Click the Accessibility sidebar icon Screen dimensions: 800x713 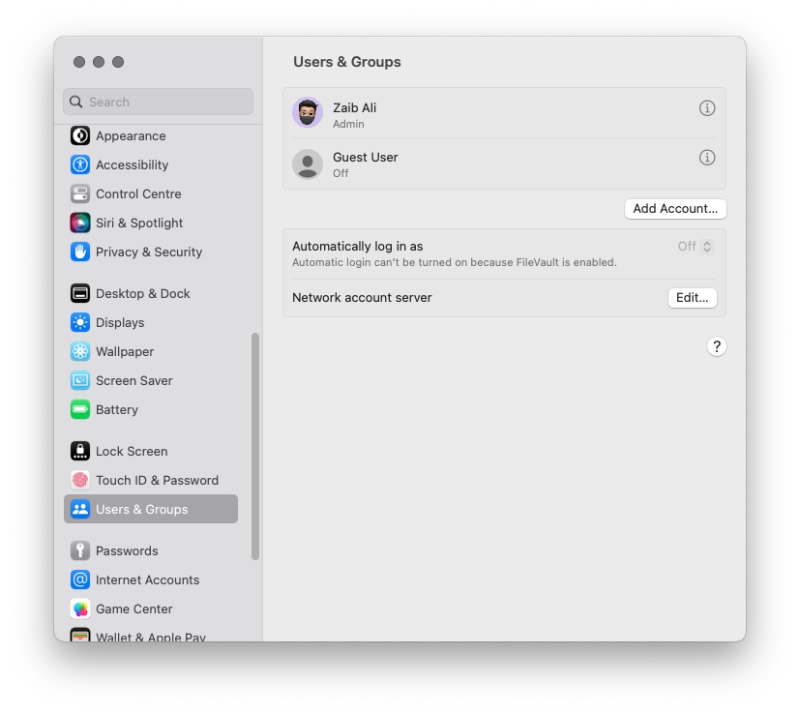[x=80, y=165]
